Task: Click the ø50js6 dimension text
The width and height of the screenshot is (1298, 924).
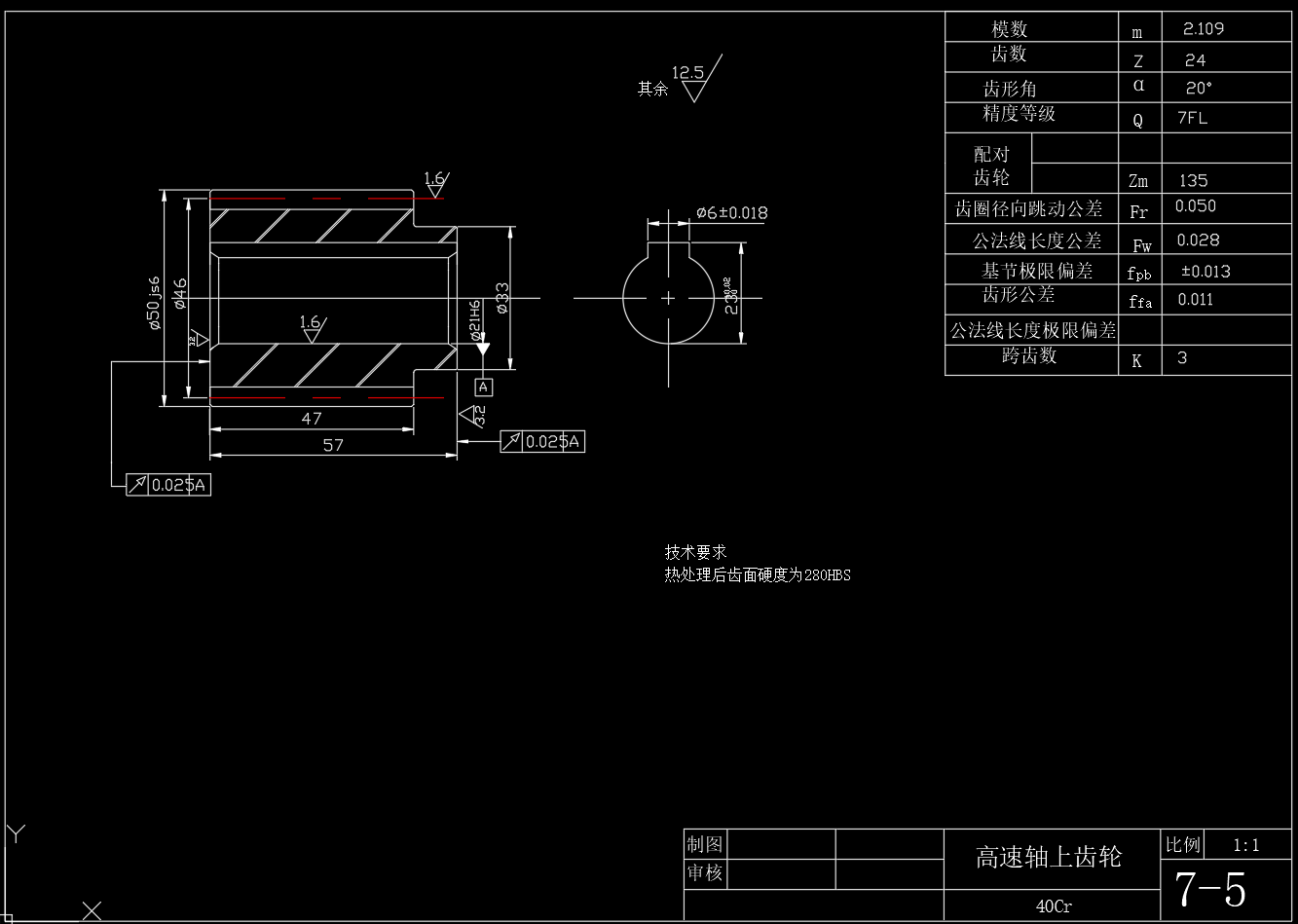Action: point(154,303)
